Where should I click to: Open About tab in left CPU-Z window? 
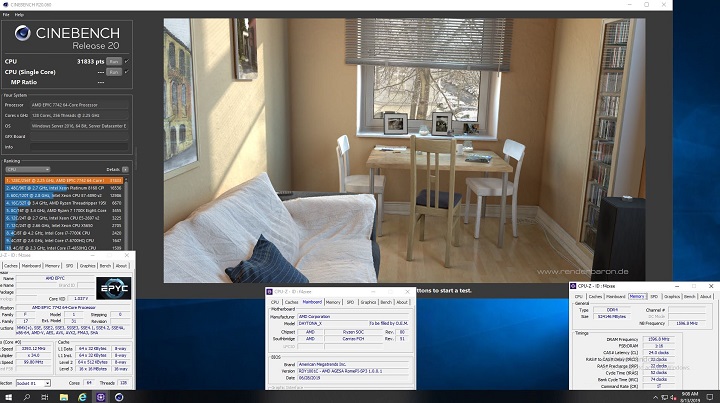[x=121, y=266]
